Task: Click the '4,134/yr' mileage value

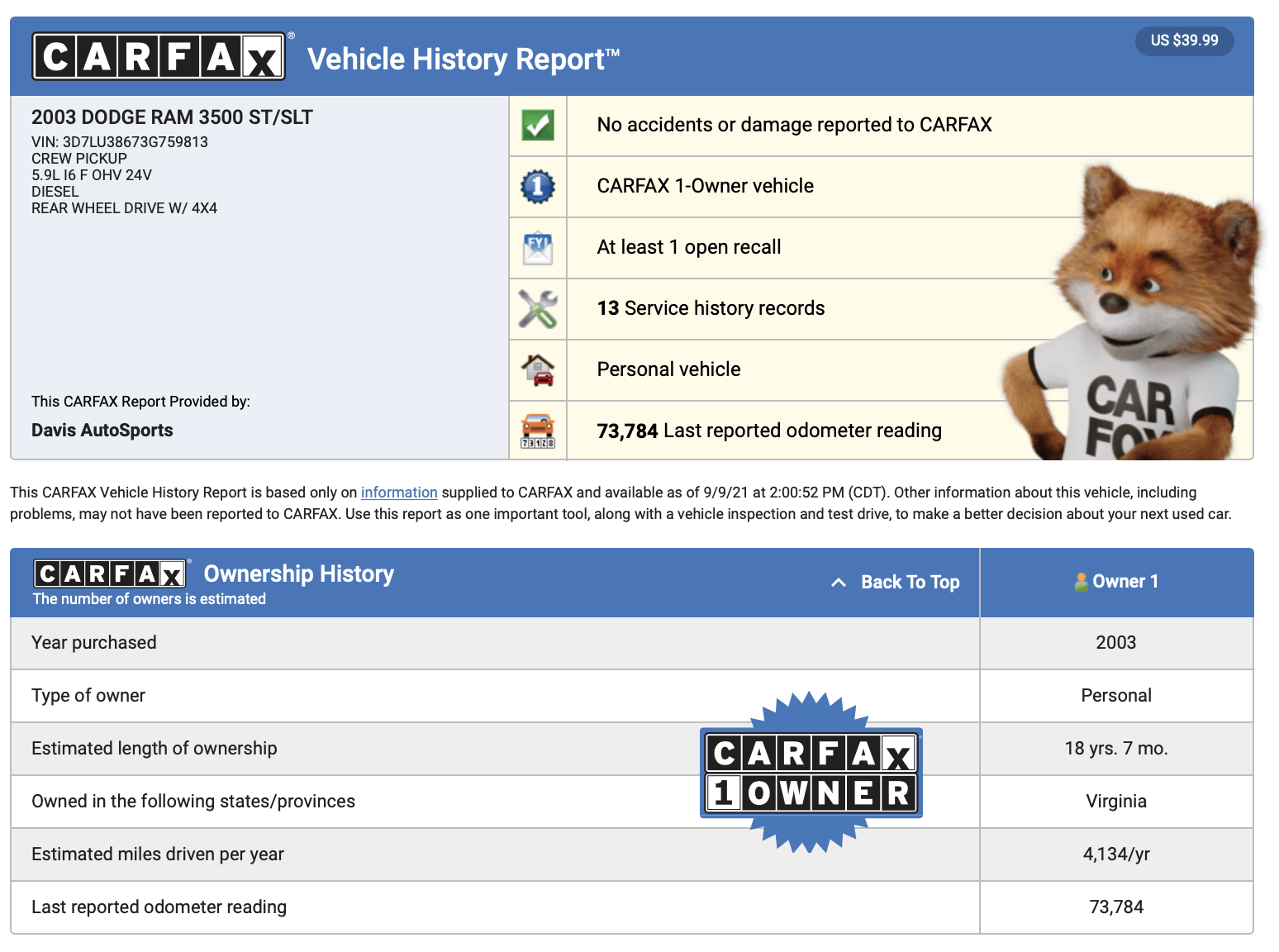Action: pos(1116,854)
